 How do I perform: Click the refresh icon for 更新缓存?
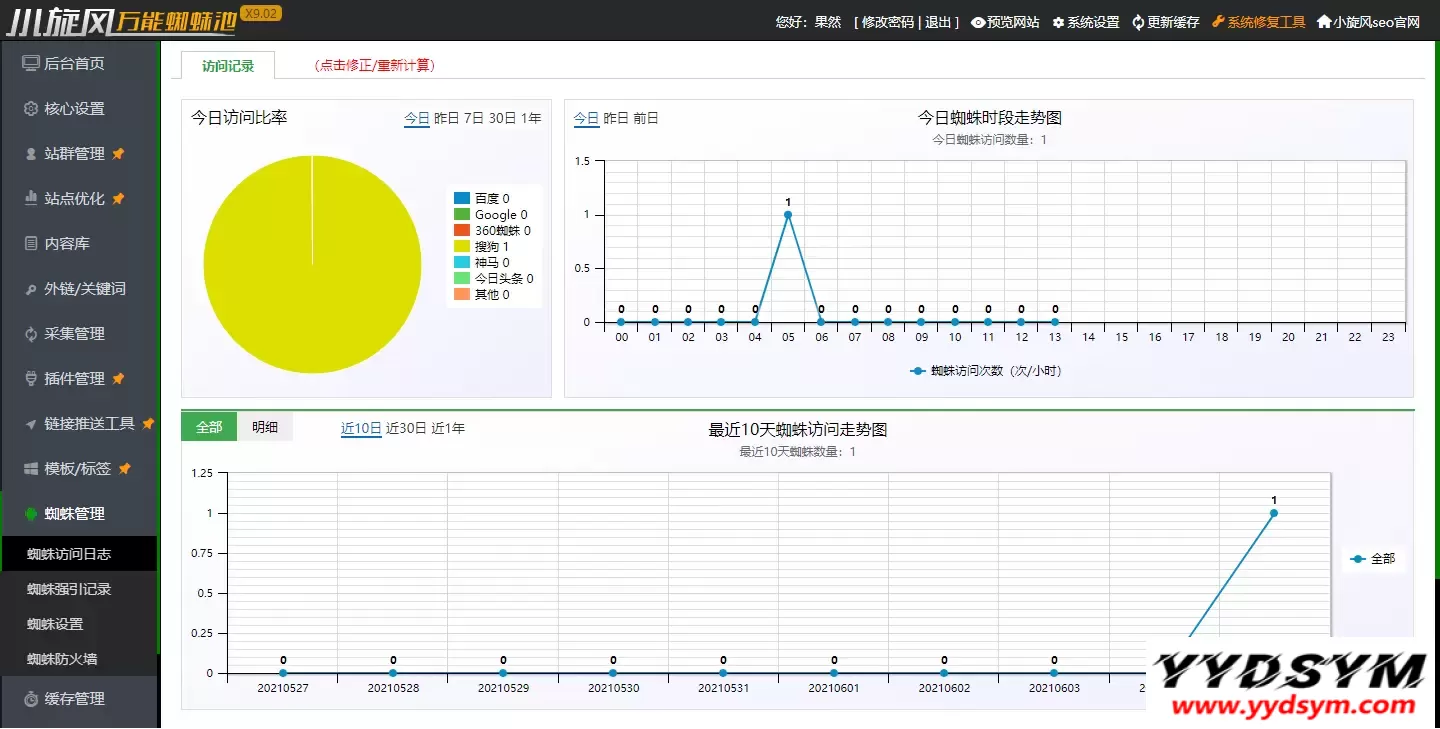[1138, 22]
